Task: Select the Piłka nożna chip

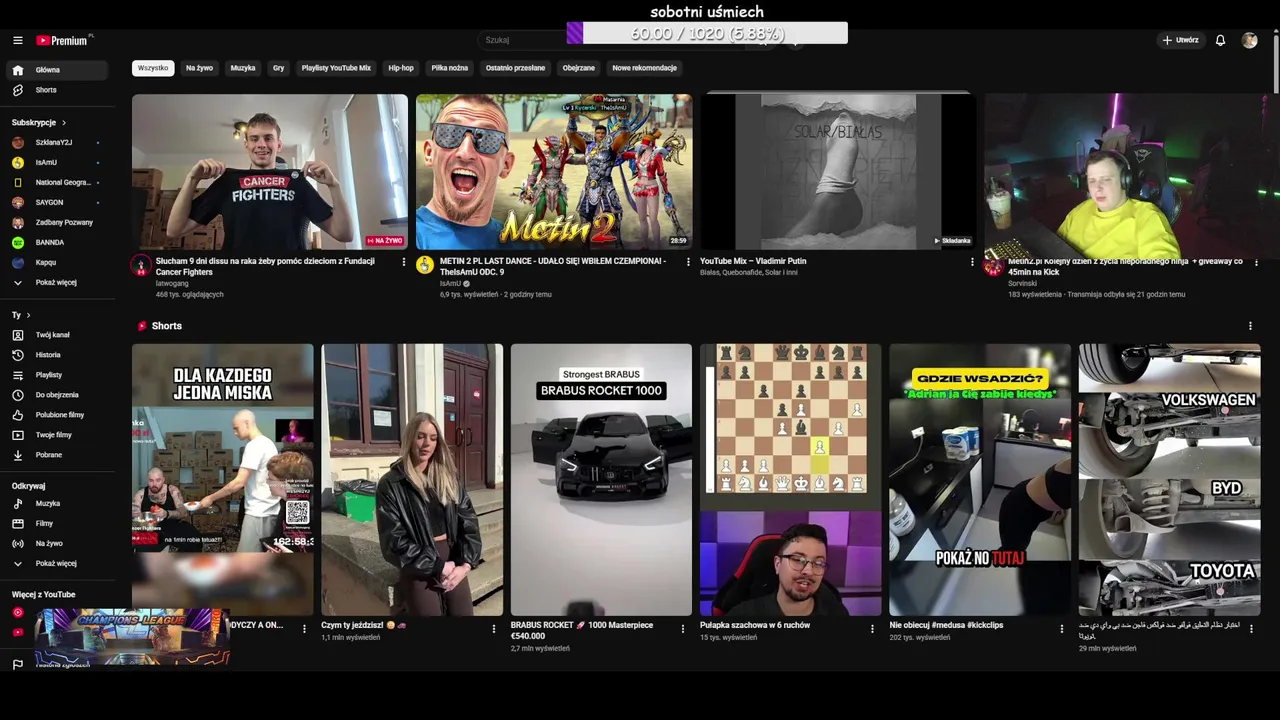Action: (x=450, y=68)
